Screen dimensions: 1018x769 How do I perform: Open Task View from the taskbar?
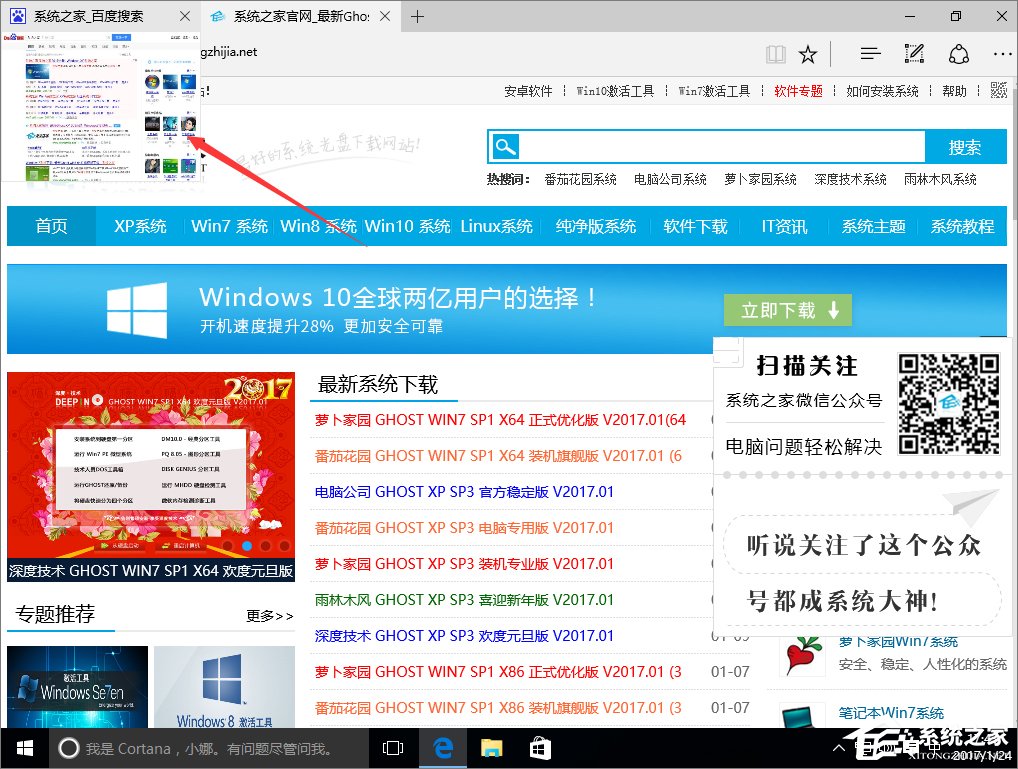[x=392, y=747]
